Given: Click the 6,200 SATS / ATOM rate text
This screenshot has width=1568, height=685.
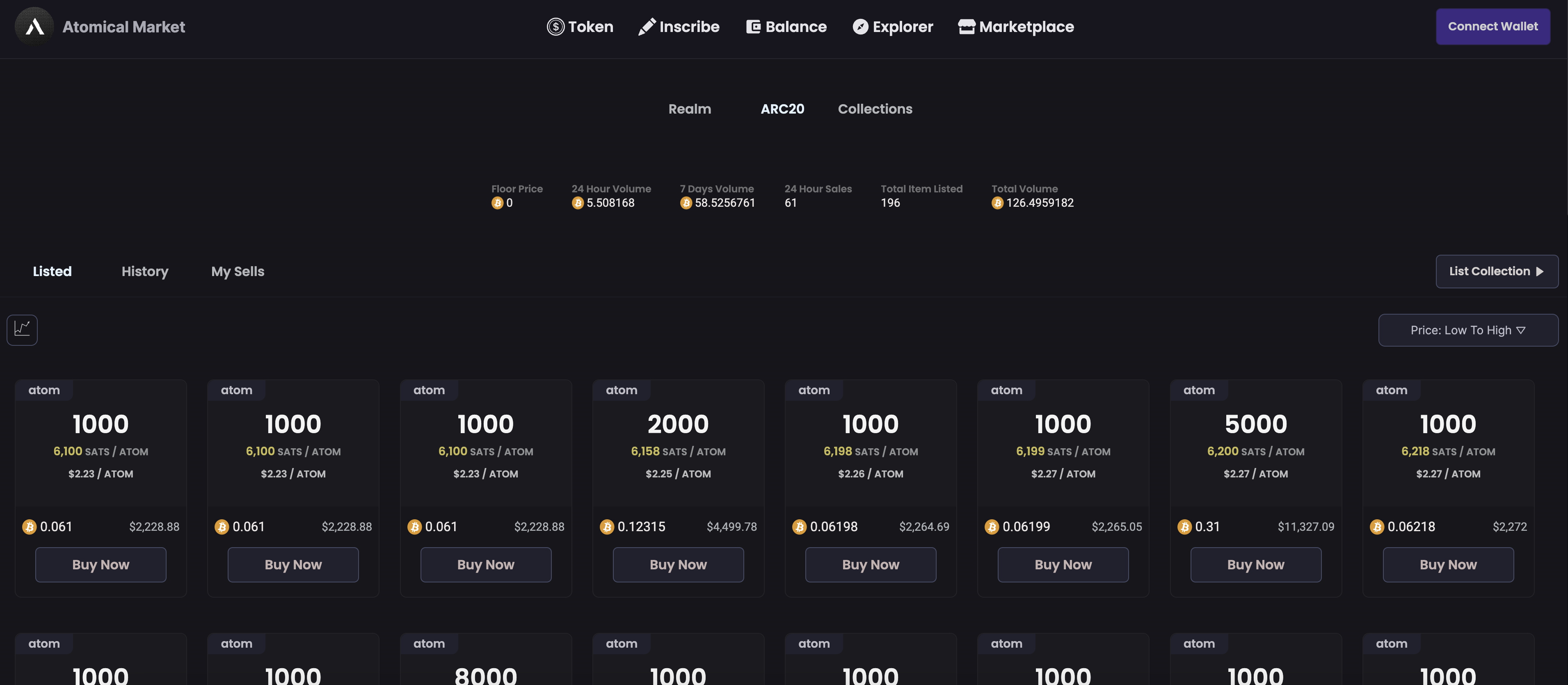Looking at the screenshot, I should click(x=1256, y=451).
